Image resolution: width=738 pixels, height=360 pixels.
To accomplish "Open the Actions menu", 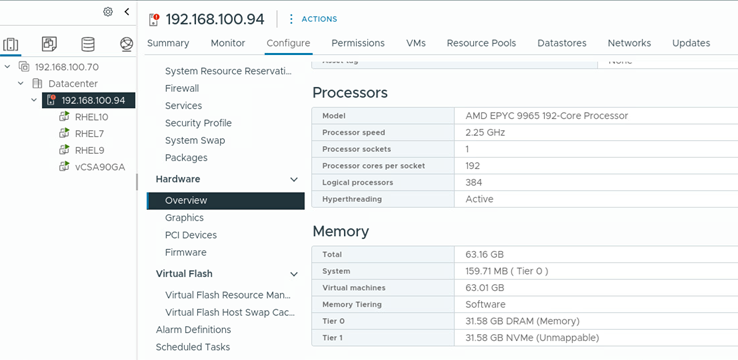I will (x=313, y=19).
